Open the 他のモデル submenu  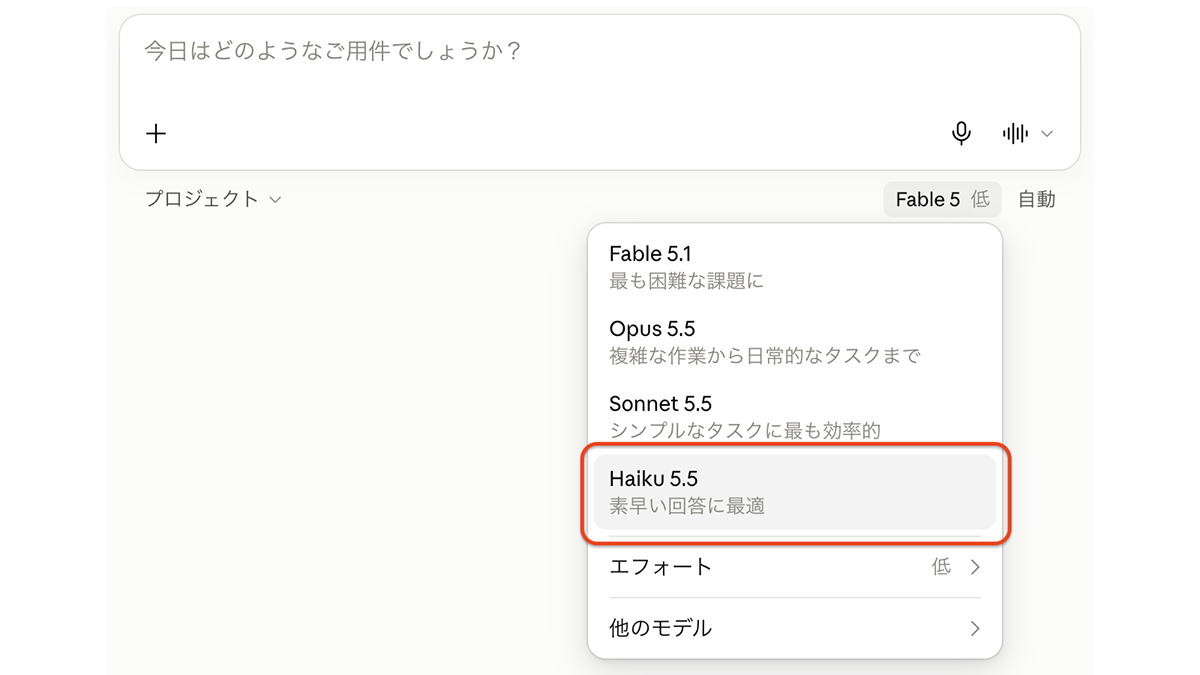point(795,628)
